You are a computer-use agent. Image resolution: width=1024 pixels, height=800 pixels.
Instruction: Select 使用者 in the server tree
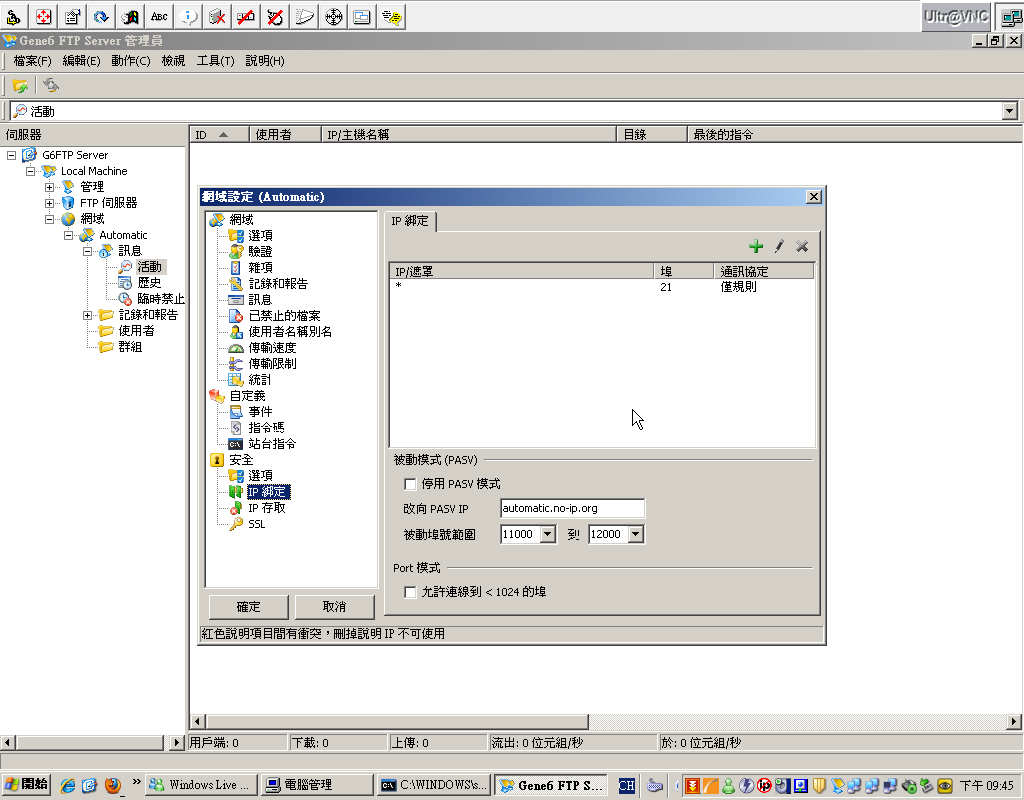pyautogui.click(x=136, y=330)
